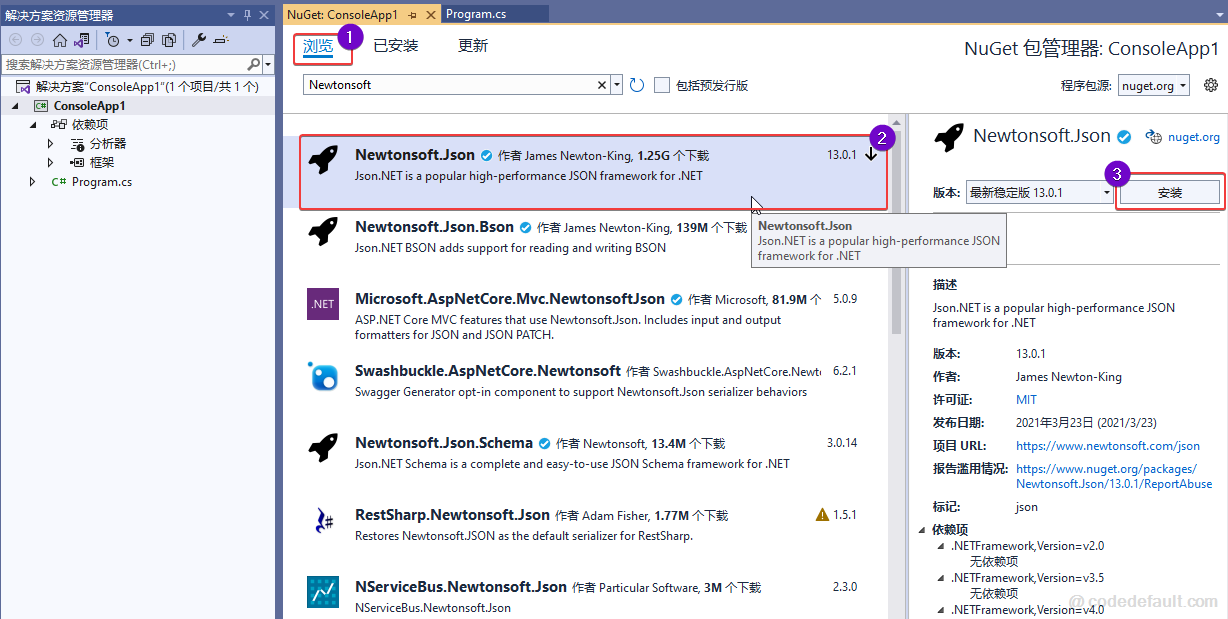Click the Home icon in Solution Explorer

59,40
